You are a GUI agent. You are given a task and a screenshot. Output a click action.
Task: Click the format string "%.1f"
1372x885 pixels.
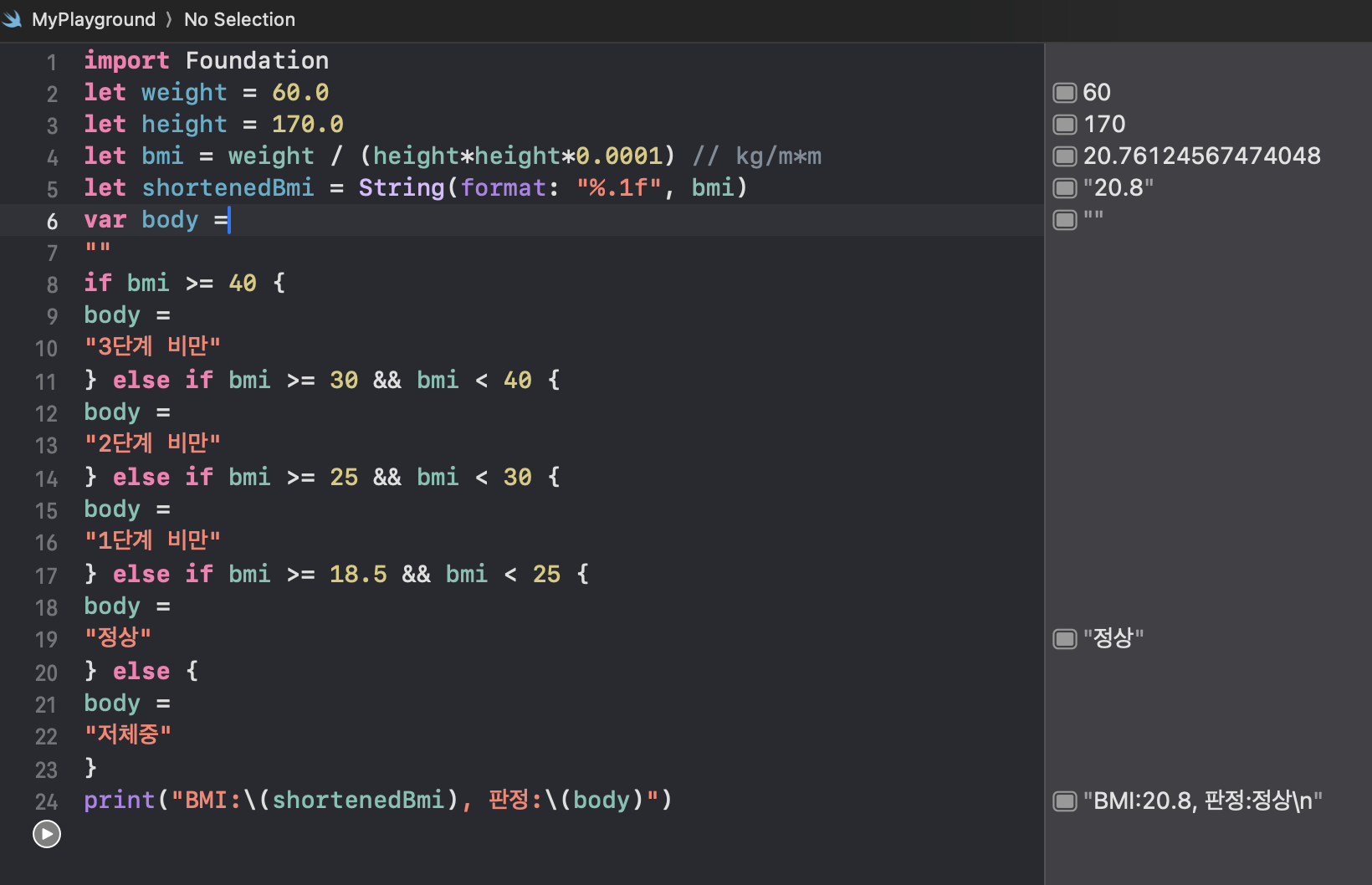click(619, 187)
